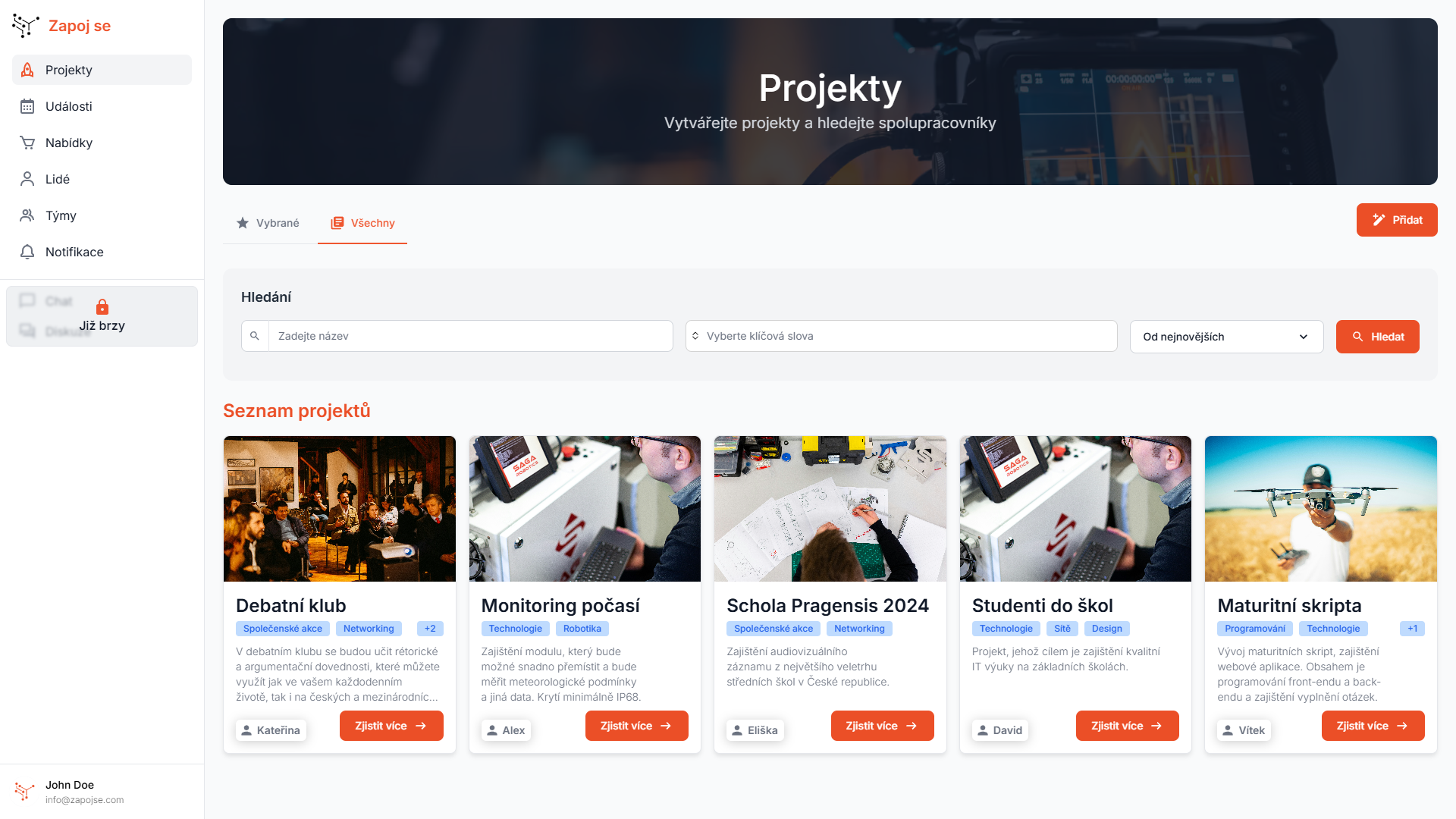The height and width of the screenshot is (819, 1456).
Task: Click Zjistit více on Monitoring počasí
Action: pos(636,726)
